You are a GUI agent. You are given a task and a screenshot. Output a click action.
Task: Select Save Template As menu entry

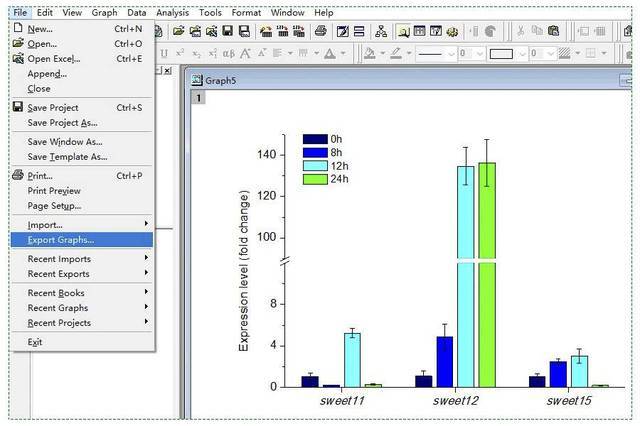[82, 157]
